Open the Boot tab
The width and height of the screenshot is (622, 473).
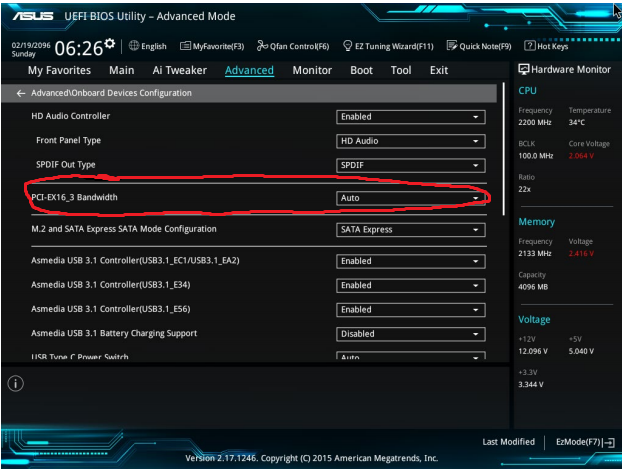tap(361, 70)
